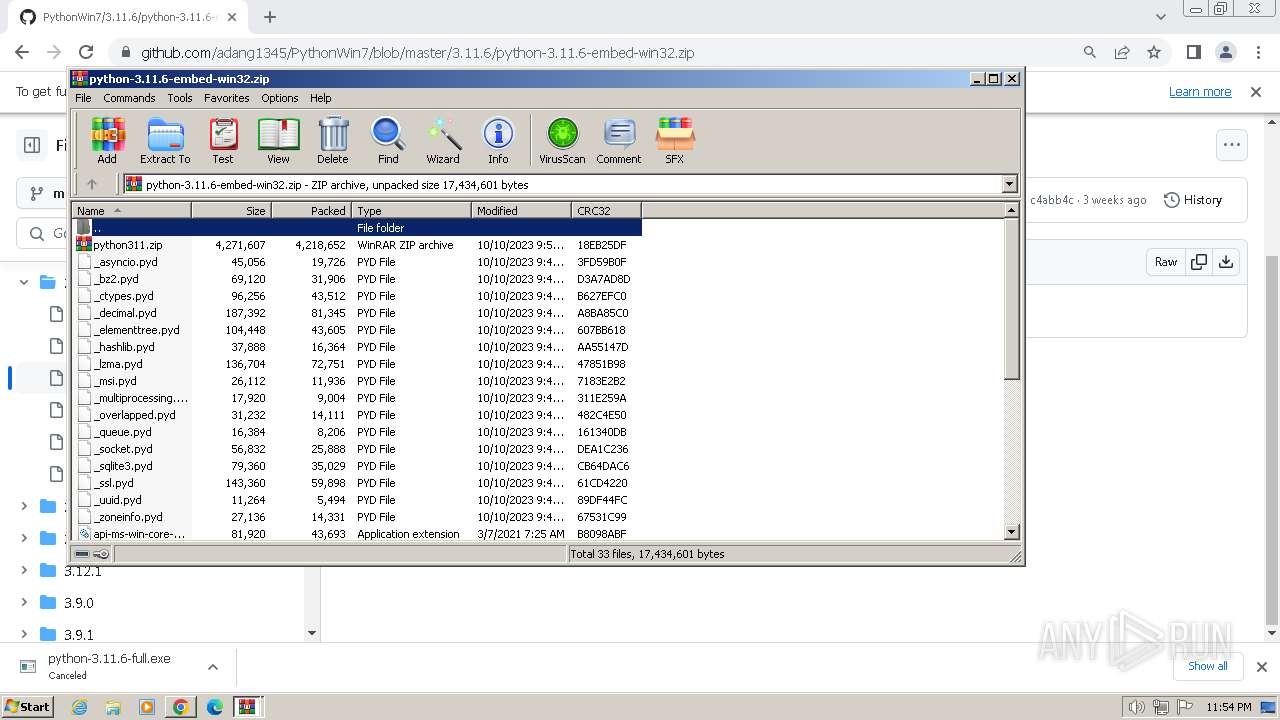1280x720 pixels.
Task: Click the Add toolbar icon in WinRAR
Action: 107,141
